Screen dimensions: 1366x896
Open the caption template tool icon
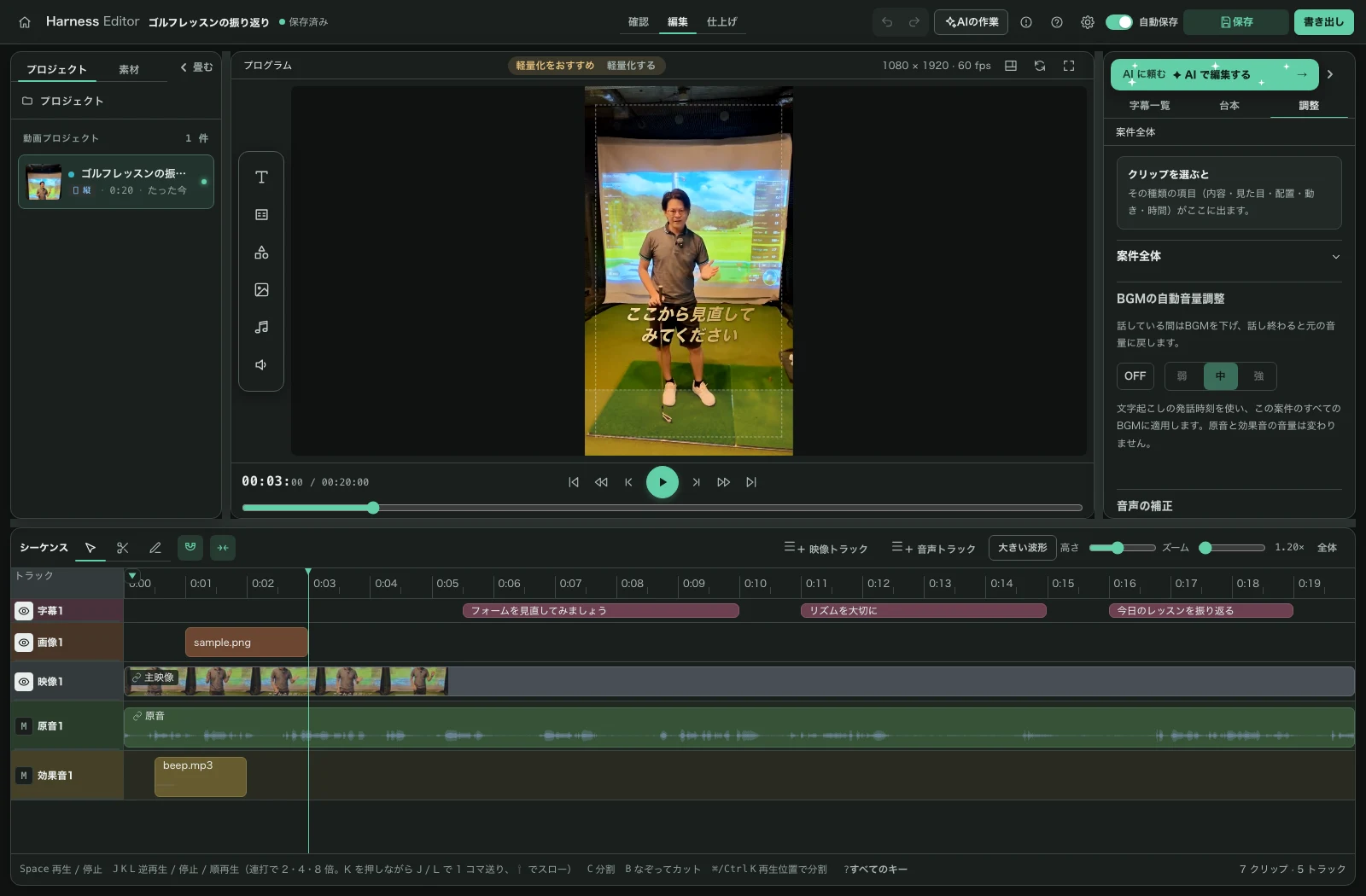coord(261,215)
